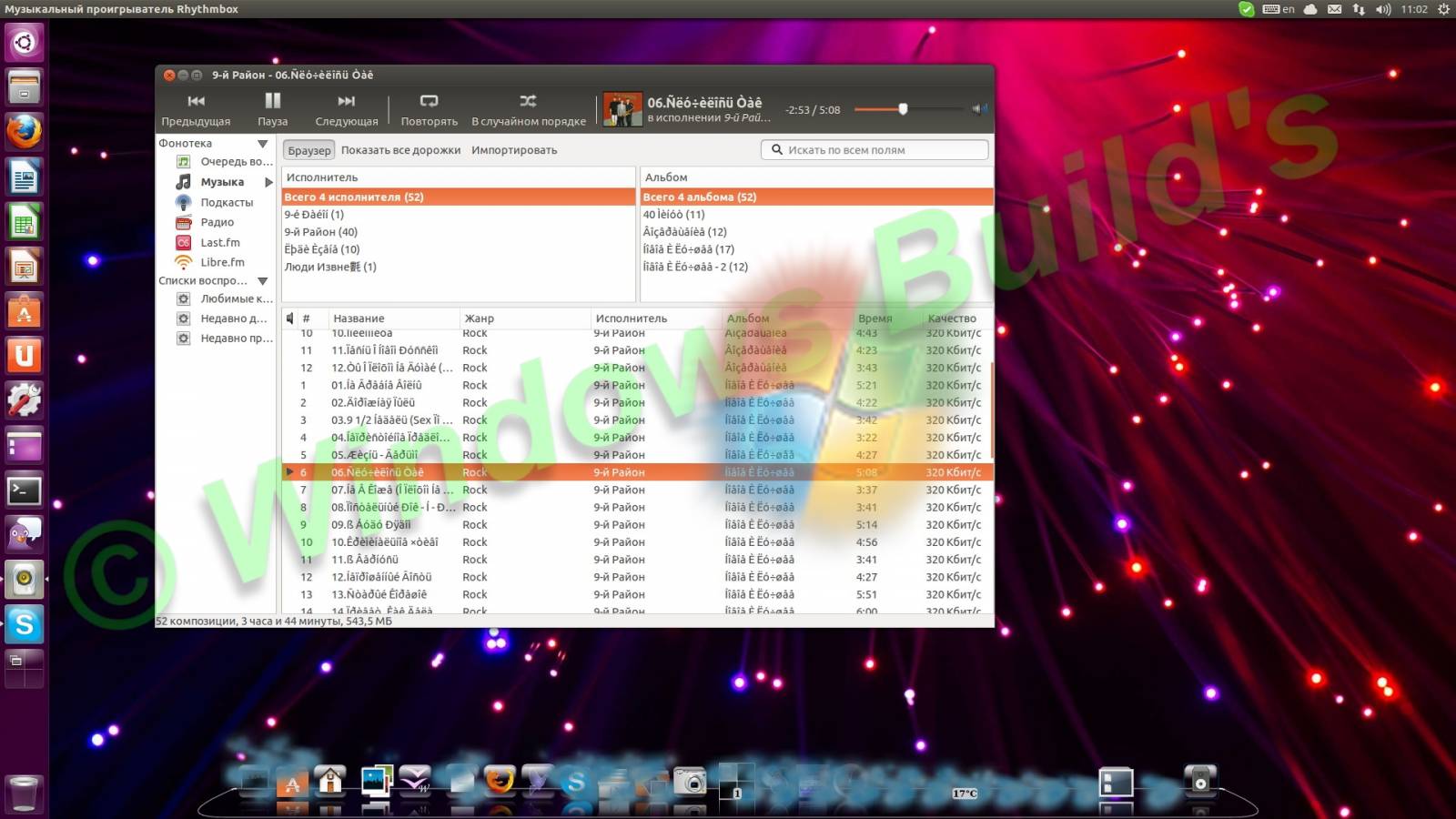1456x819 pixels.
Task: Click the album cover thumbnail in toolbar
Action: coord(622,109)
